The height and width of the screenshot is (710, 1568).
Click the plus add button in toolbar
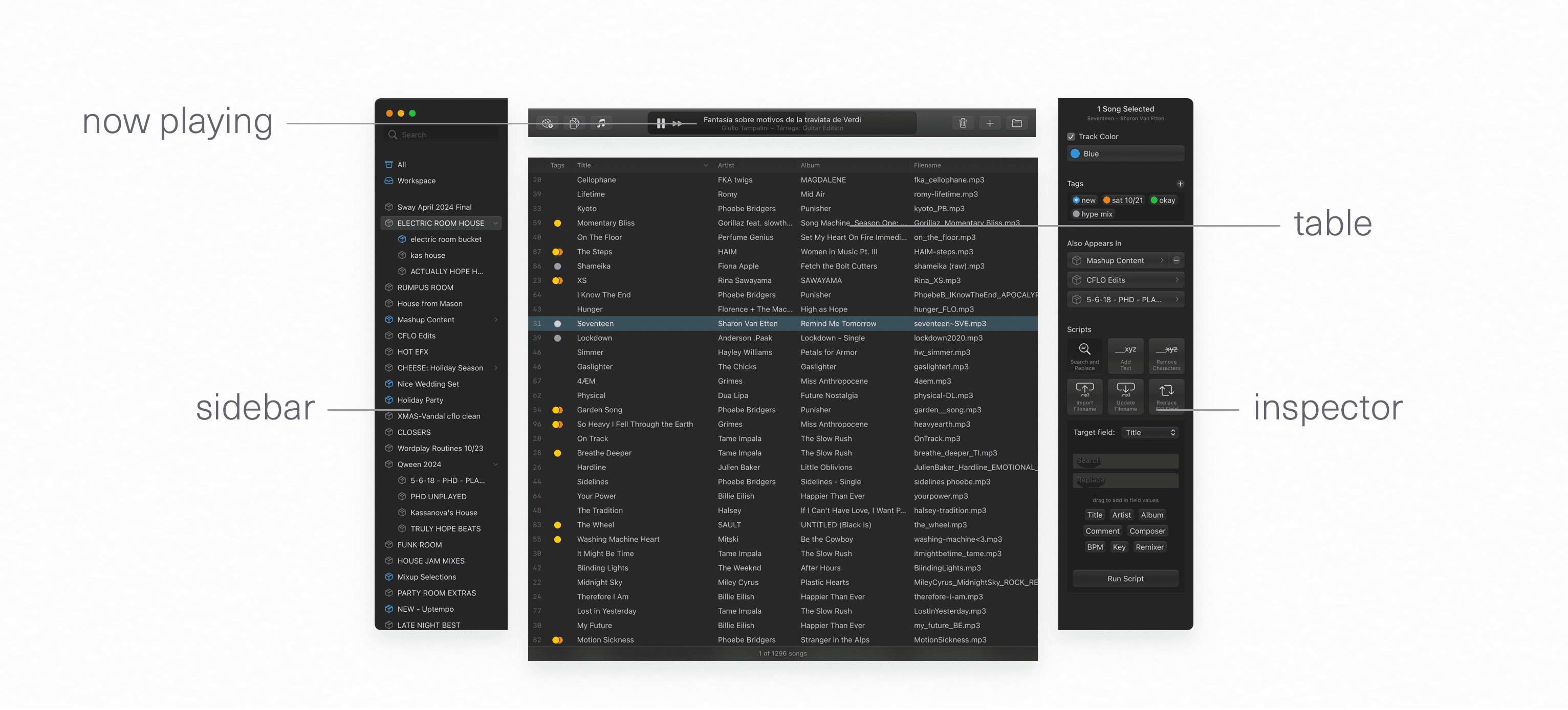point(990,123)
